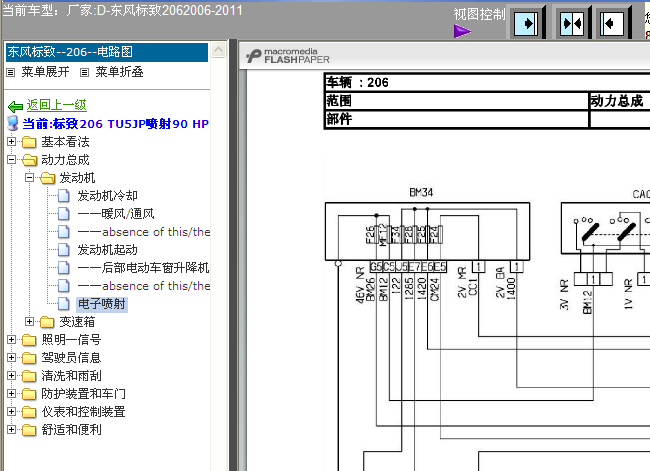Screen dimensions: 650x471
Task: Click the 返回上一级 link
Action: tap(56, 105)
